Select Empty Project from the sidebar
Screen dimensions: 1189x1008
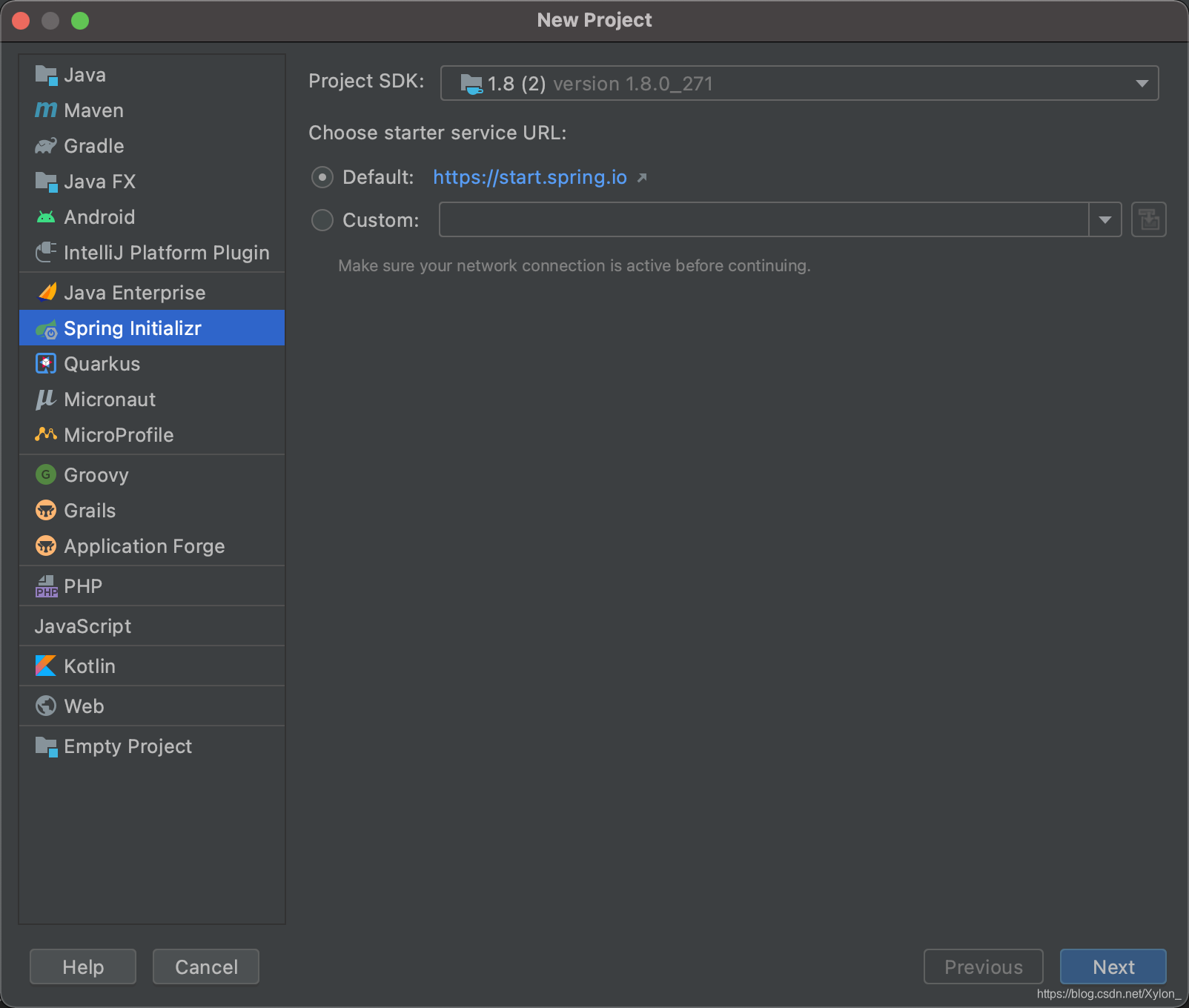(127, 746)
